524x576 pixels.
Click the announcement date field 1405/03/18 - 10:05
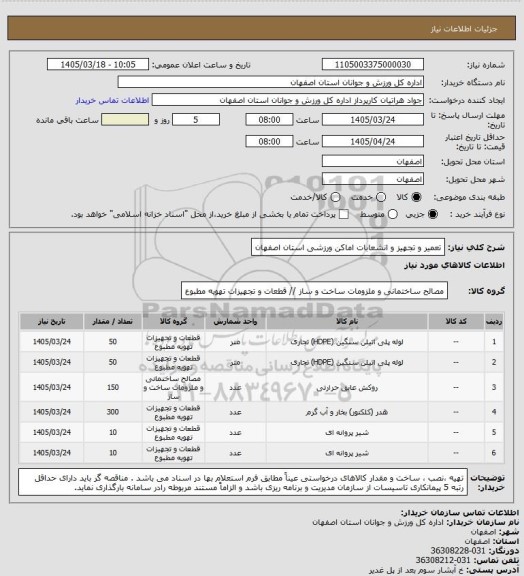coord(98,64)
